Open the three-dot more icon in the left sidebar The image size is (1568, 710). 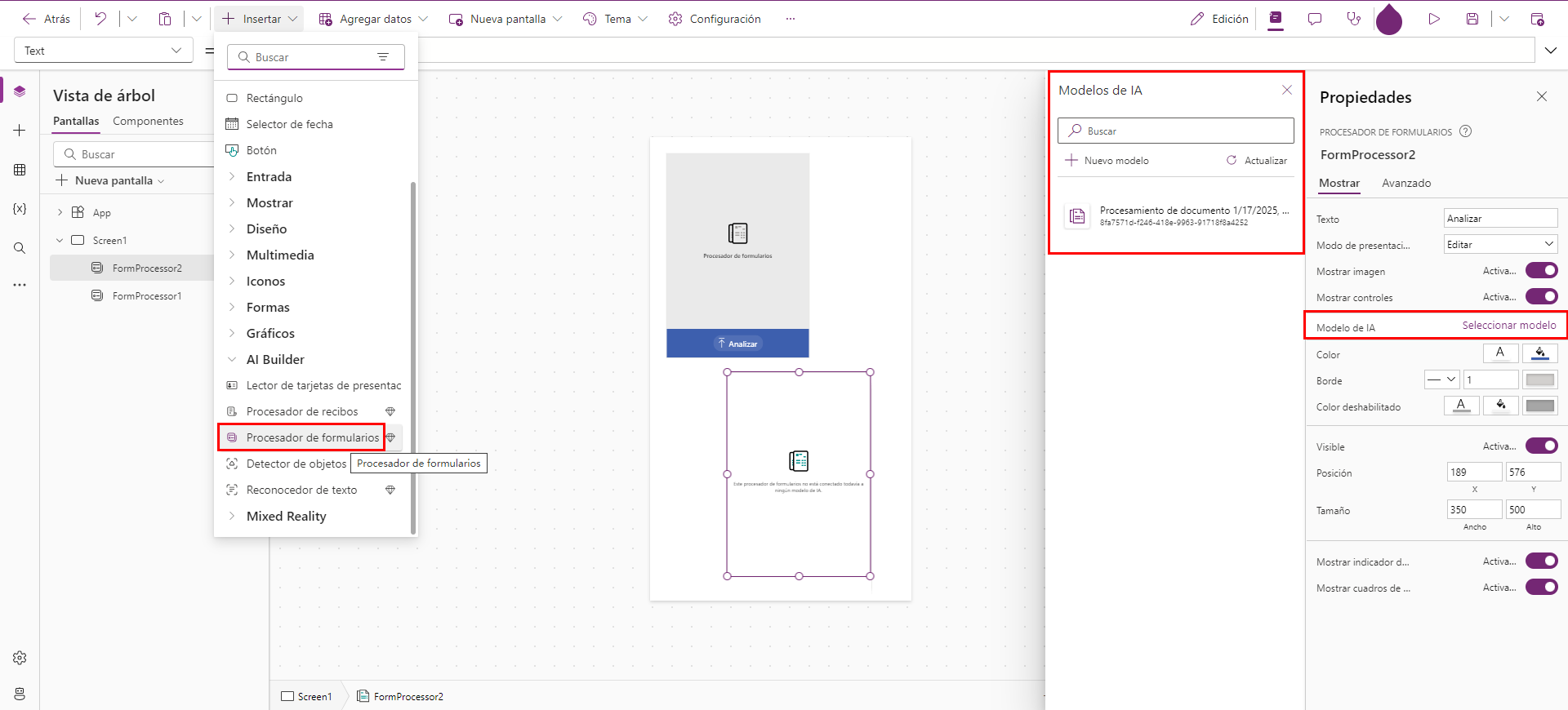pyautogui.click(x=20, y=285)
